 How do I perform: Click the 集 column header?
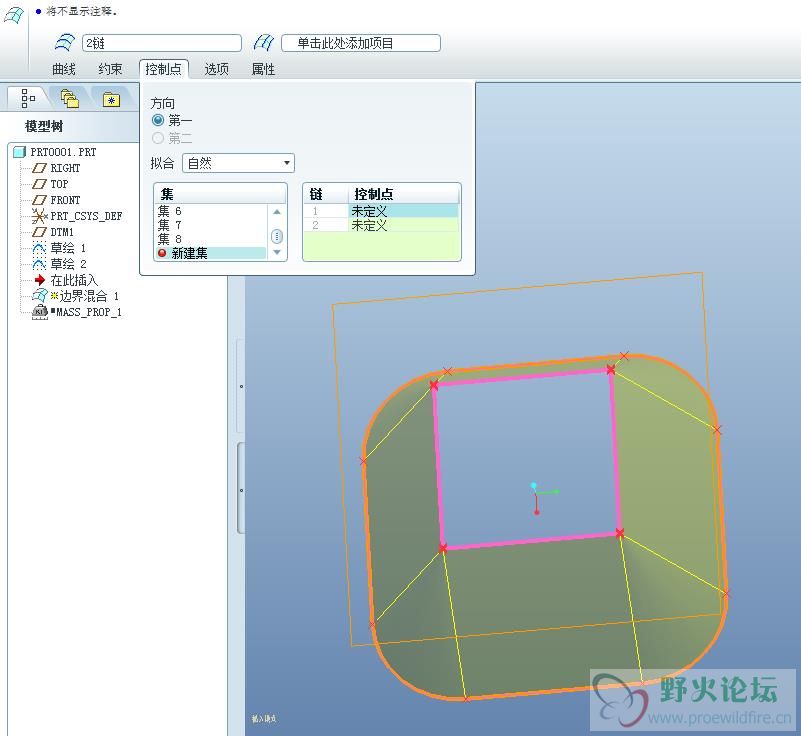coord(220,194)
